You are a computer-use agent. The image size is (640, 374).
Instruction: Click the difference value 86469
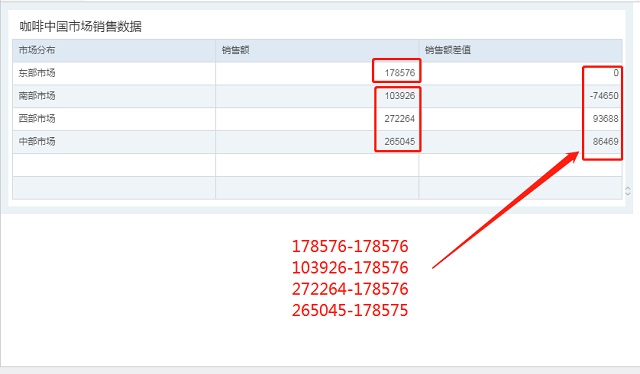(x=606, y=142)
